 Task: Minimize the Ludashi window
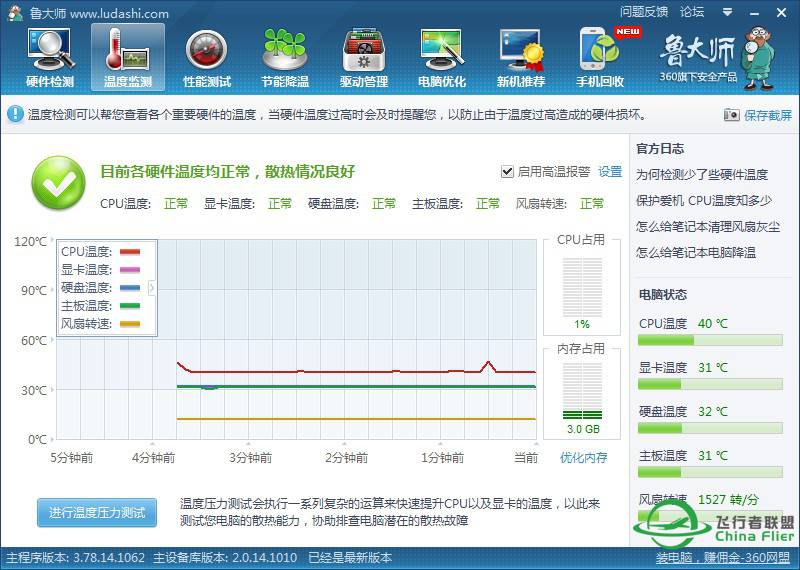[x=755, y=13]
